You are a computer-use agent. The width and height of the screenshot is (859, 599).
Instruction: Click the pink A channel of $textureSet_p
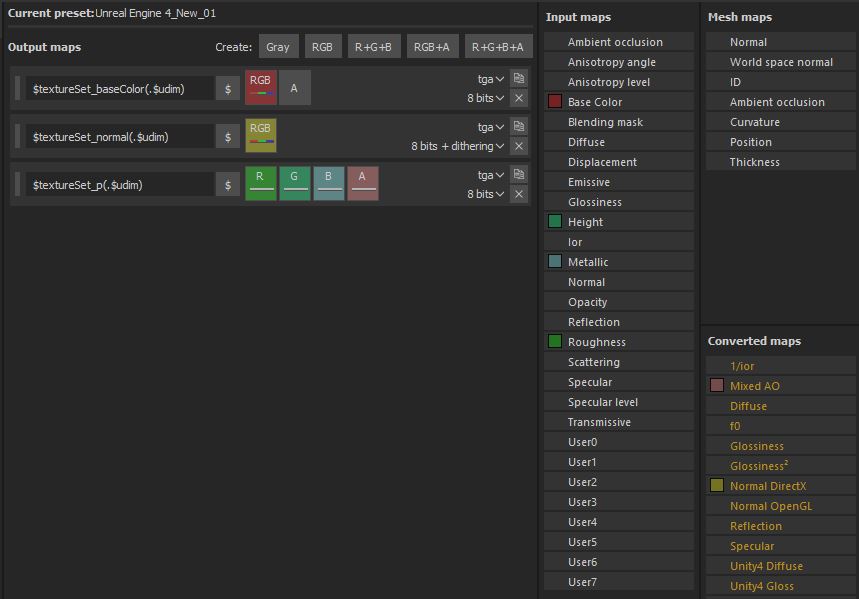click(x=363, y=184)
